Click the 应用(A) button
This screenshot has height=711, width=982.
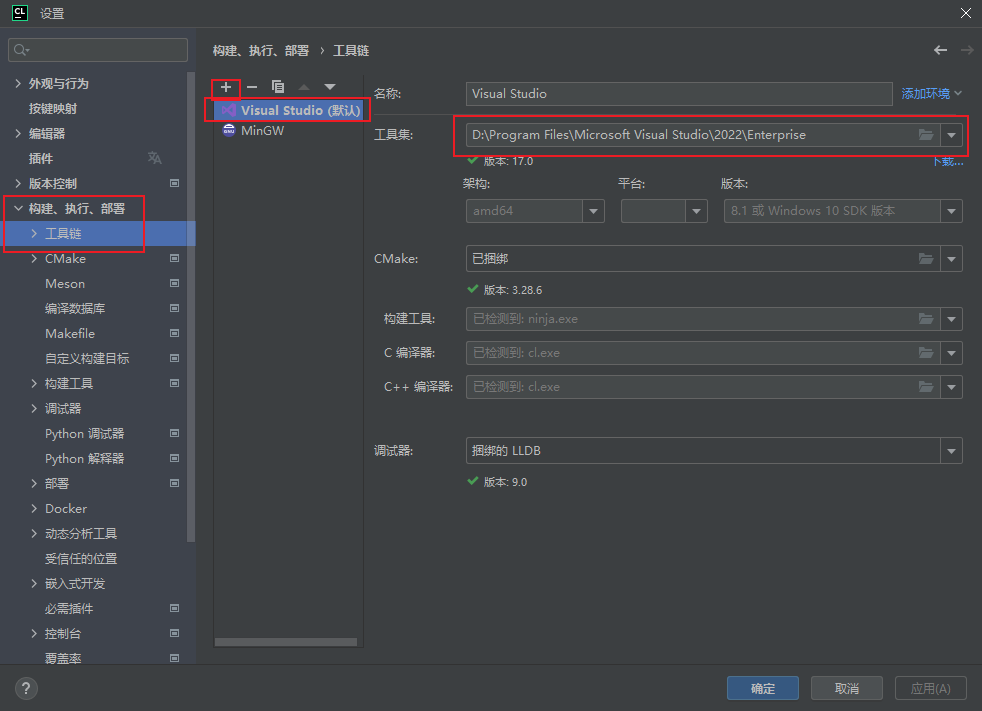point(931,688)
